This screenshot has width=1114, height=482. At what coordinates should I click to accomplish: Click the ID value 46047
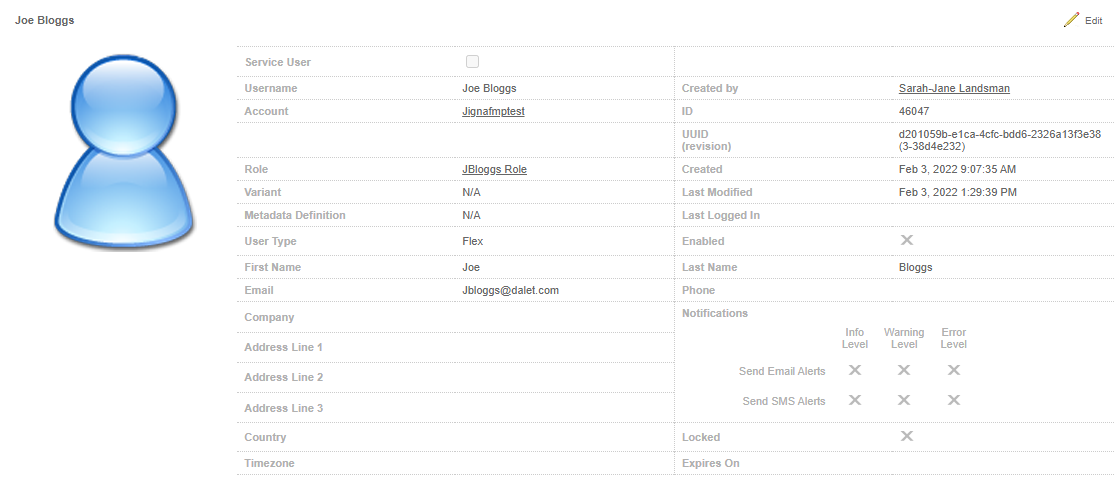tap(914, 111)
